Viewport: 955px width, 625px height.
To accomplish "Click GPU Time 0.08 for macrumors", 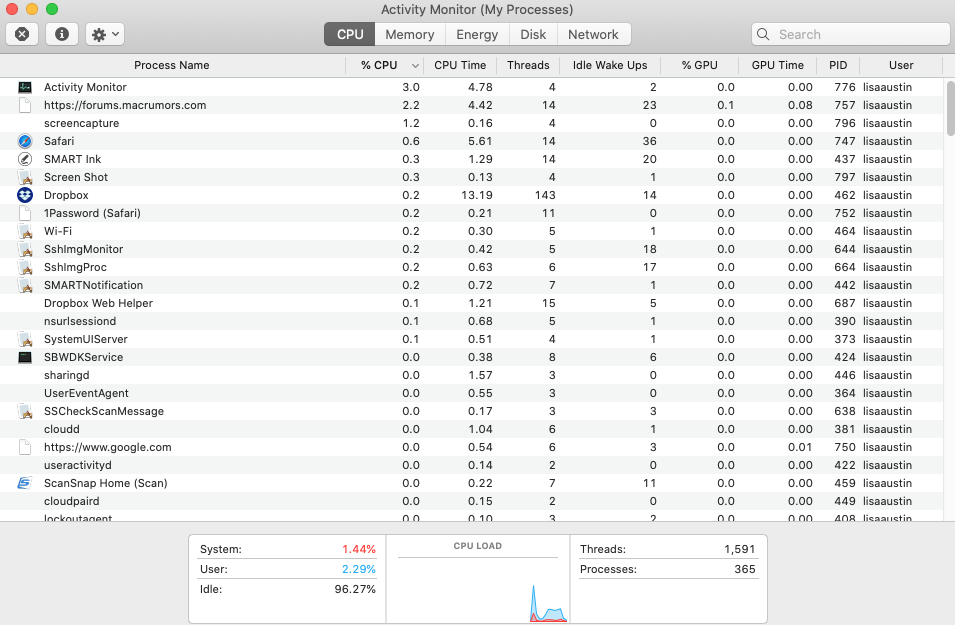I will click(x=800, y=105).
